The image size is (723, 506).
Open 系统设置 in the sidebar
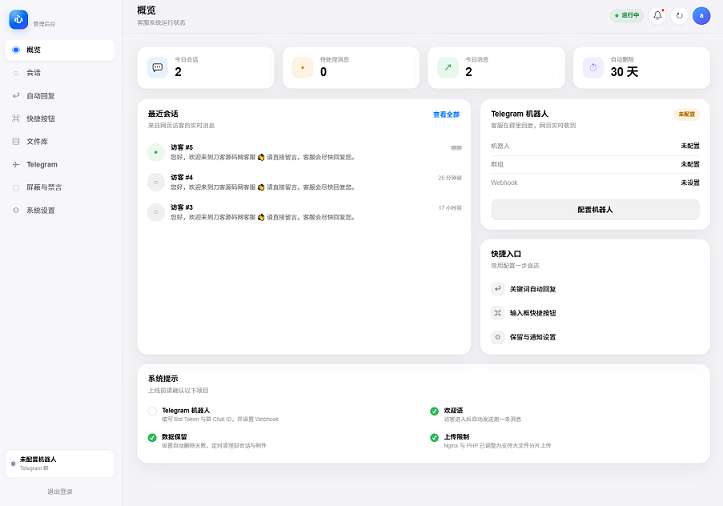60,210
